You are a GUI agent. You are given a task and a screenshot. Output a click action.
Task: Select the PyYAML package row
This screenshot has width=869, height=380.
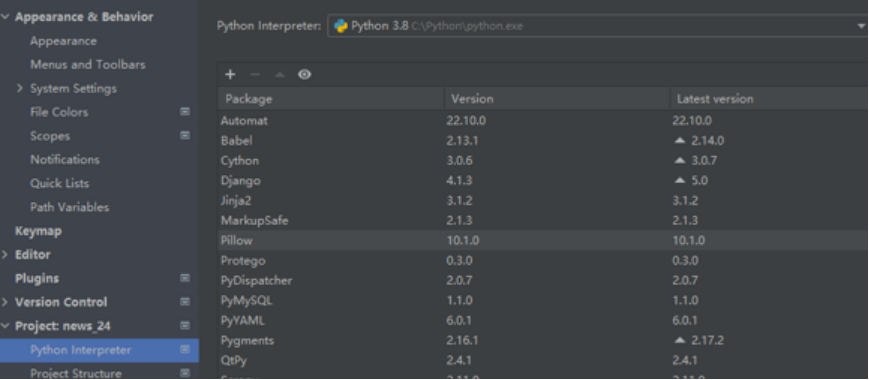point(543,320)
